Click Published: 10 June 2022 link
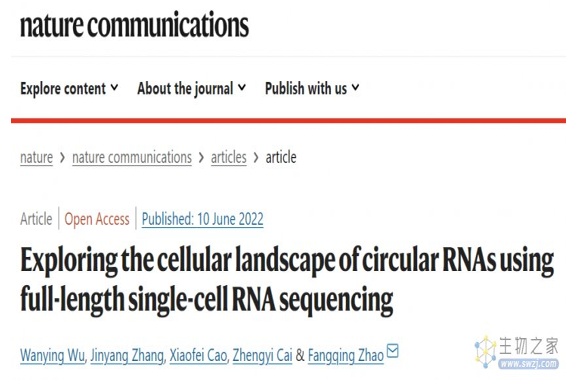The height and width of the screenshot is (382, 585). [x=203, y=219]
